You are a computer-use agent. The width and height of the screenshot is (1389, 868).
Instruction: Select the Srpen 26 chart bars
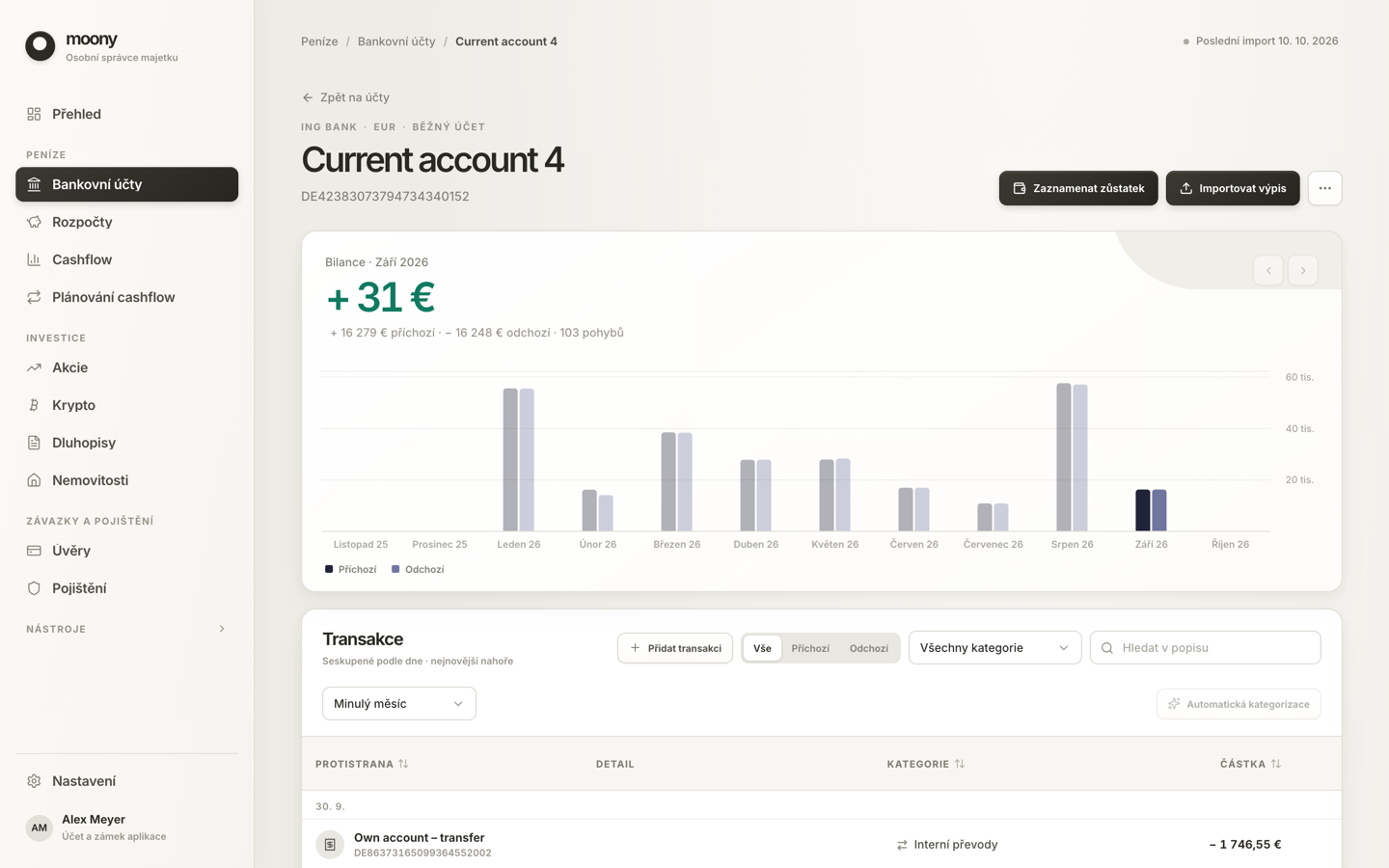pyautogui.click(x=1072, y=457)
